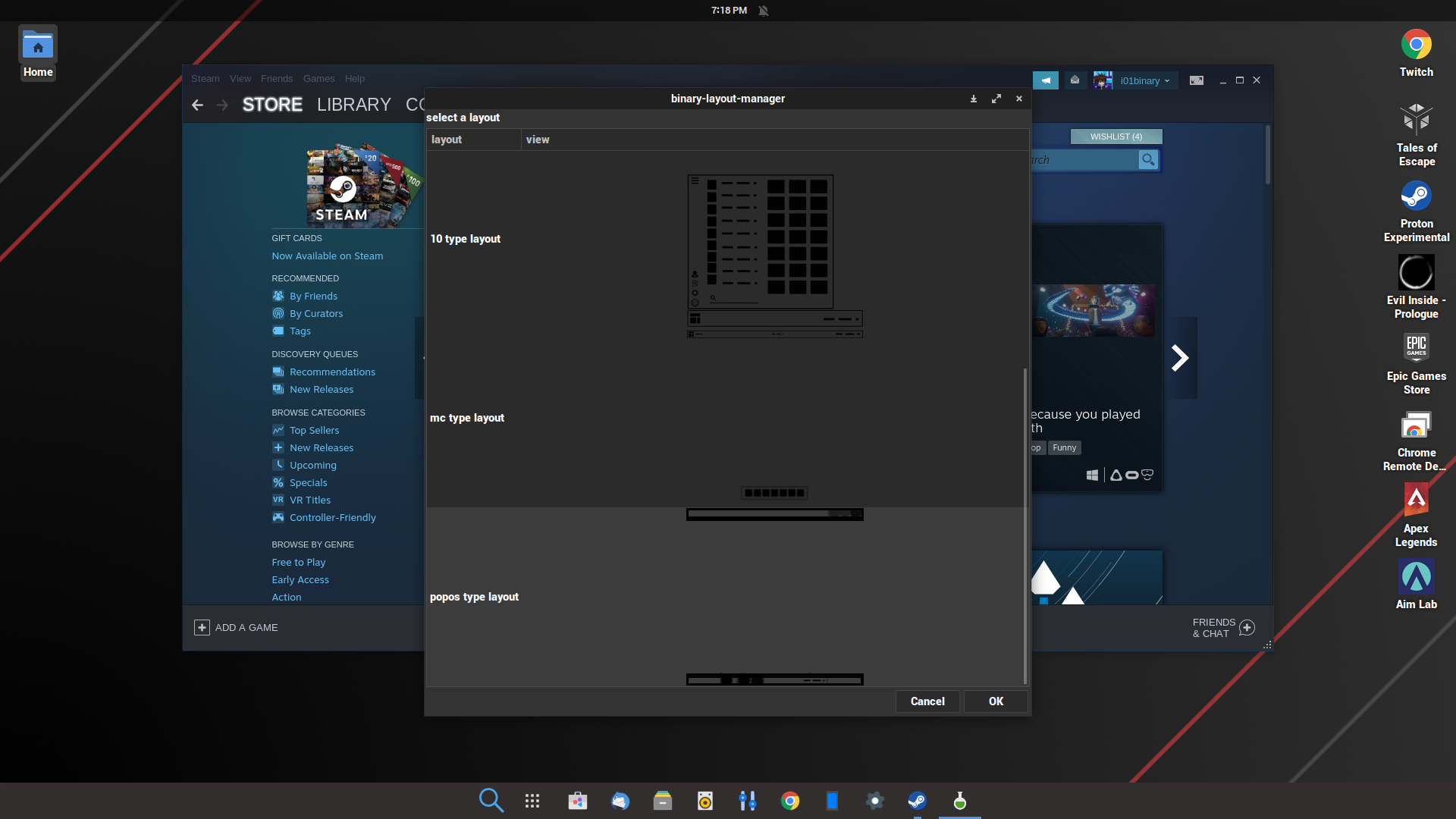Switch to the LIBRARY tab
Screen dimensions: 1456x819
(x=353, y=105)
